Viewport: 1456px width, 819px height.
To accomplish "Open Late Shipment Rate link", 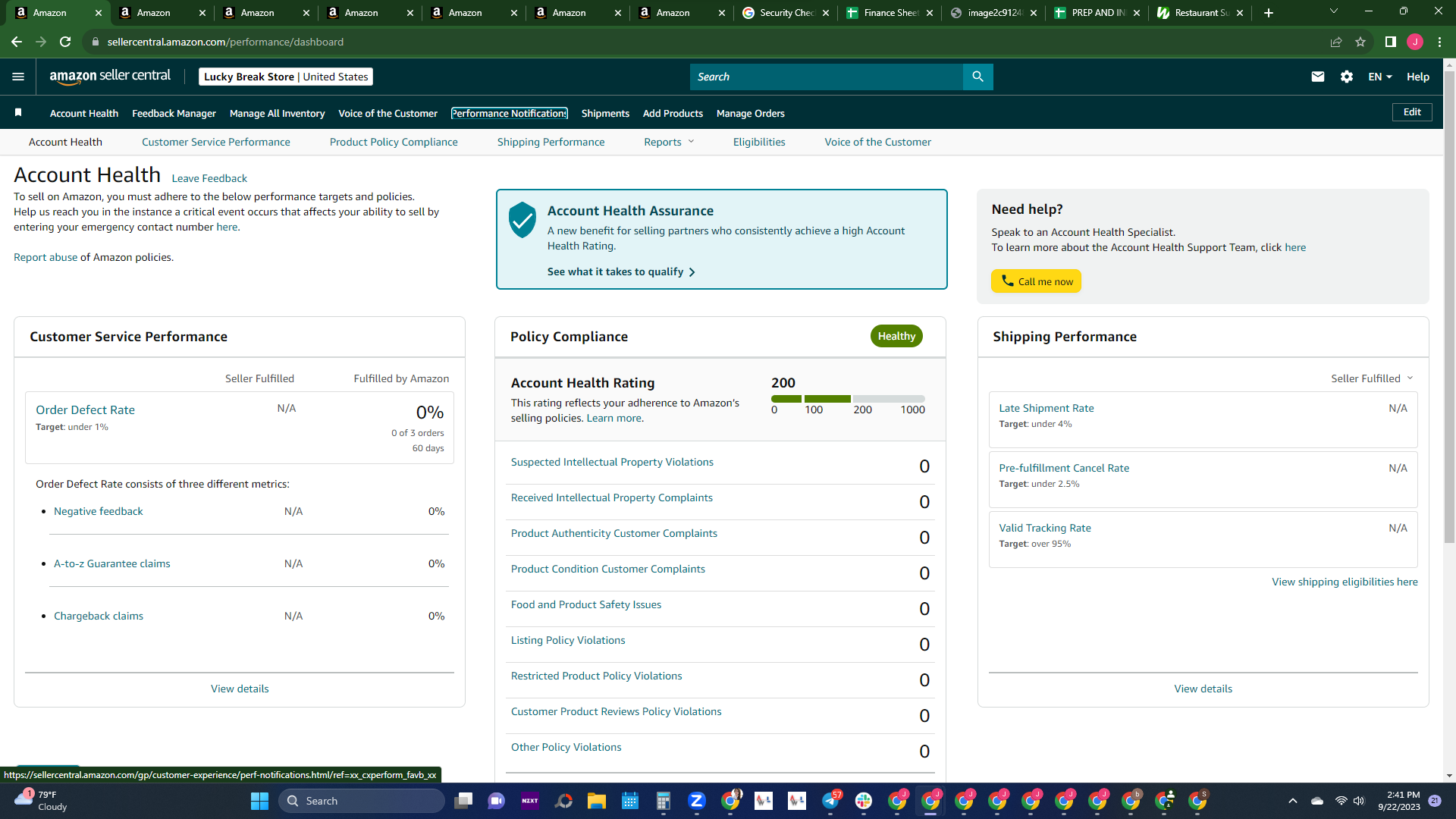I will click(x=1046, y=408).
